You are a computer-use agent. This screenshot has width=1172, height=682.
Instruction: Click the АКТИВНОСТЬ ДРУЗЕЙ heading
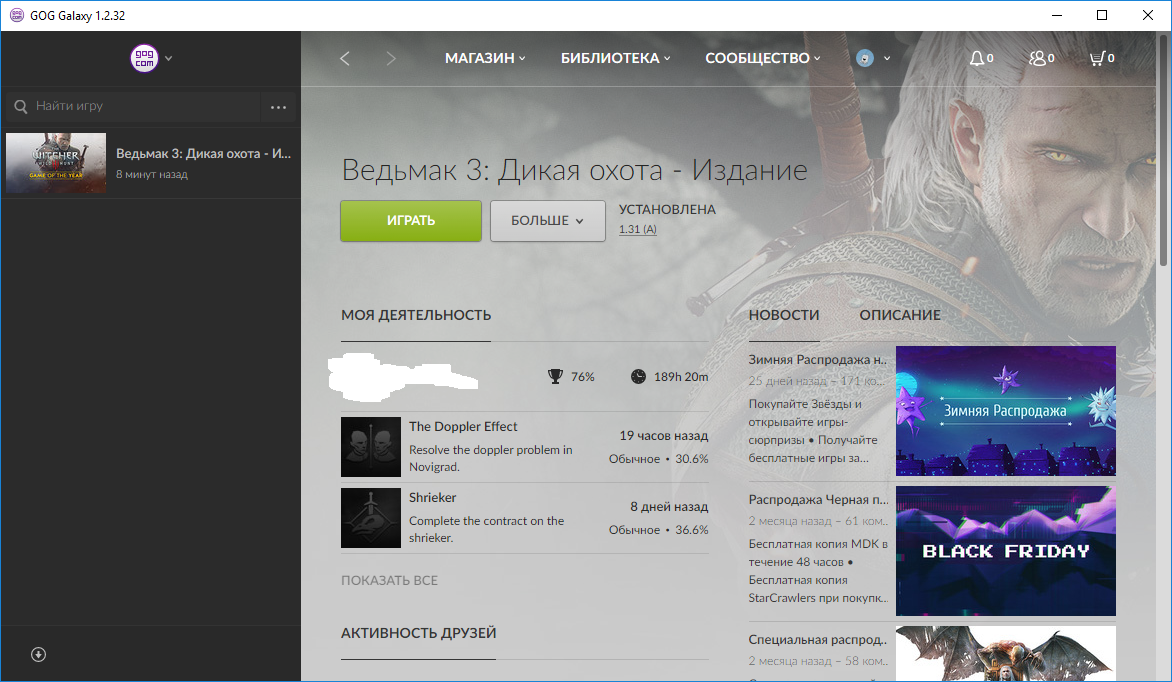pyautogui.click(x=419, y=633)
